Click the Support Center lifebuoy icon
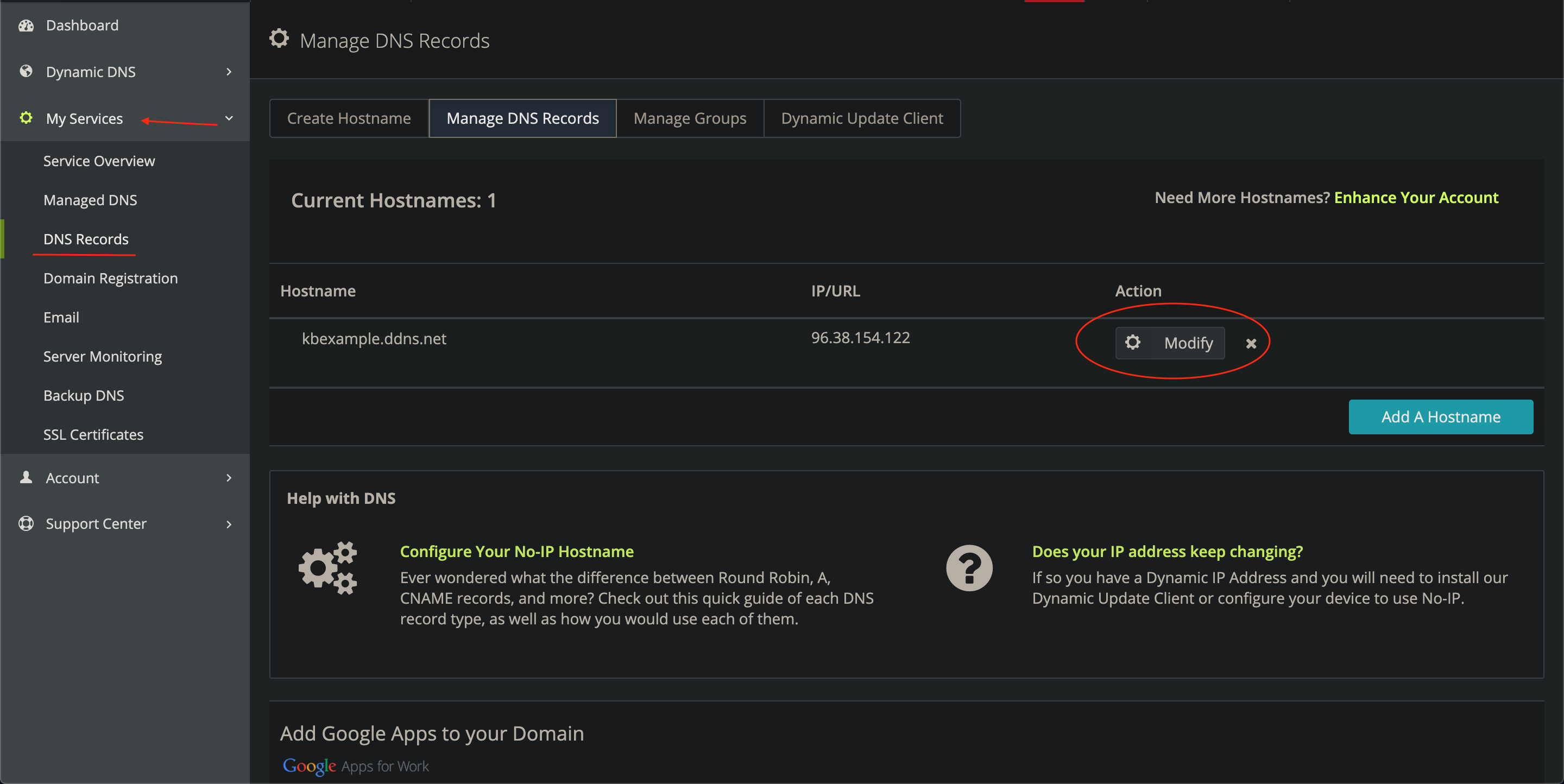The width and height of the screenshot is (1564, 784). pos(26,523)
